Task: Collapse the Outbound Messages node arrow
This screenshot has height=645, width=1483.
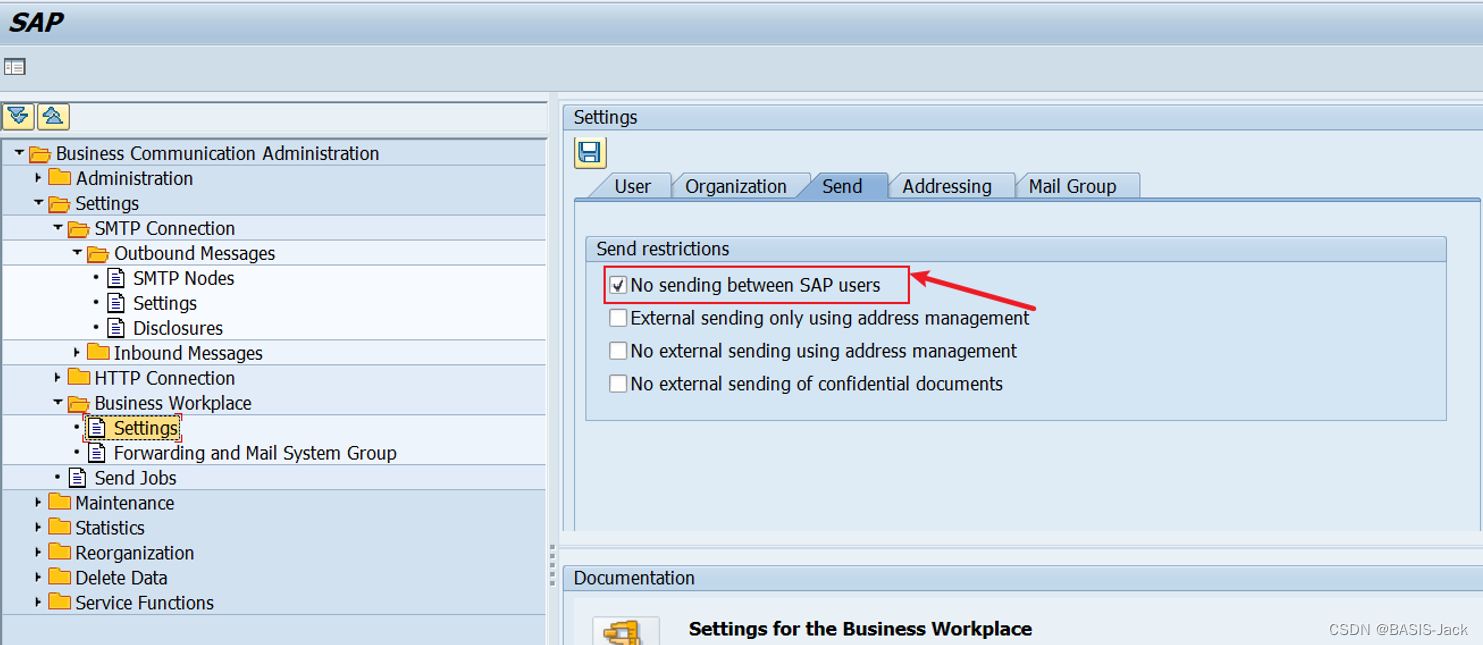Action: click(77, 253)
